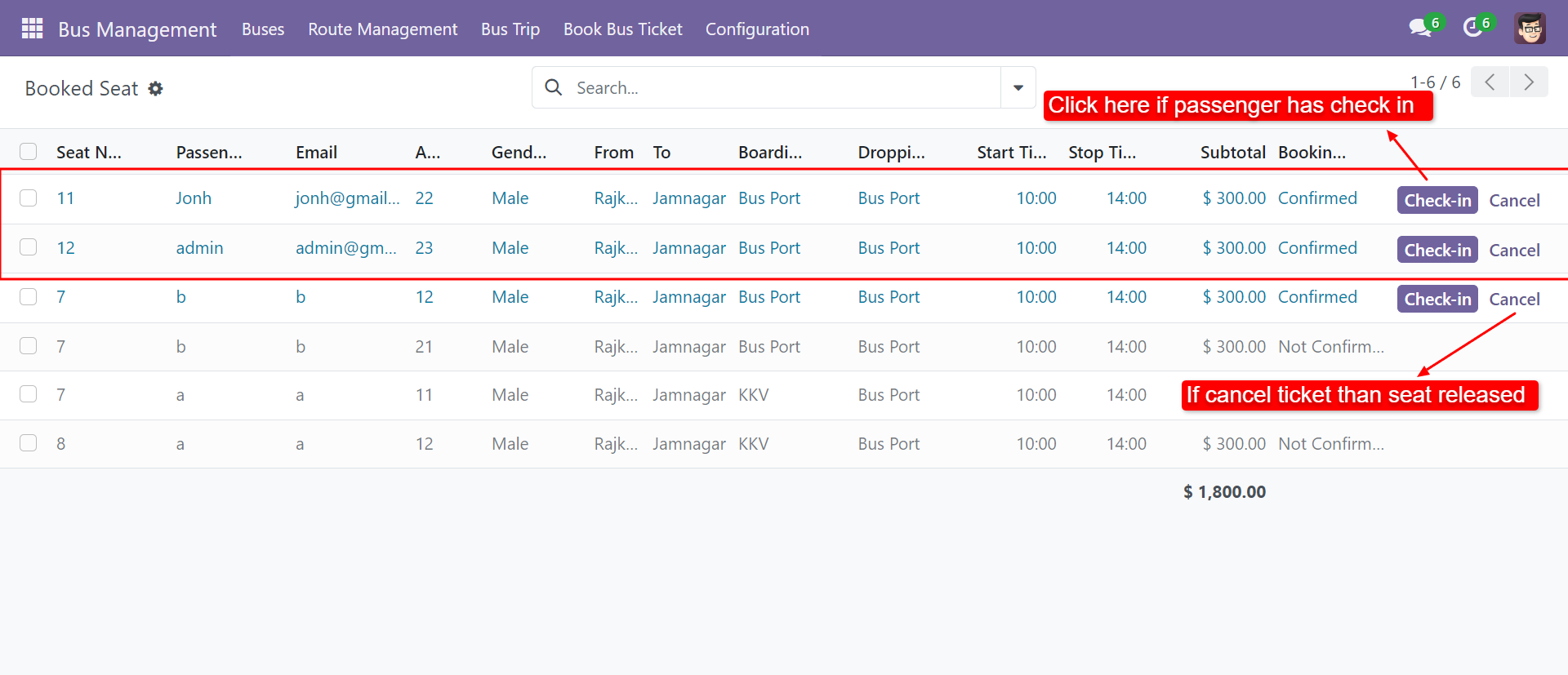This screenshot has width=1568, height=675.
Task: Click the $ 1,800.00 total
Action: (1224, 492)
